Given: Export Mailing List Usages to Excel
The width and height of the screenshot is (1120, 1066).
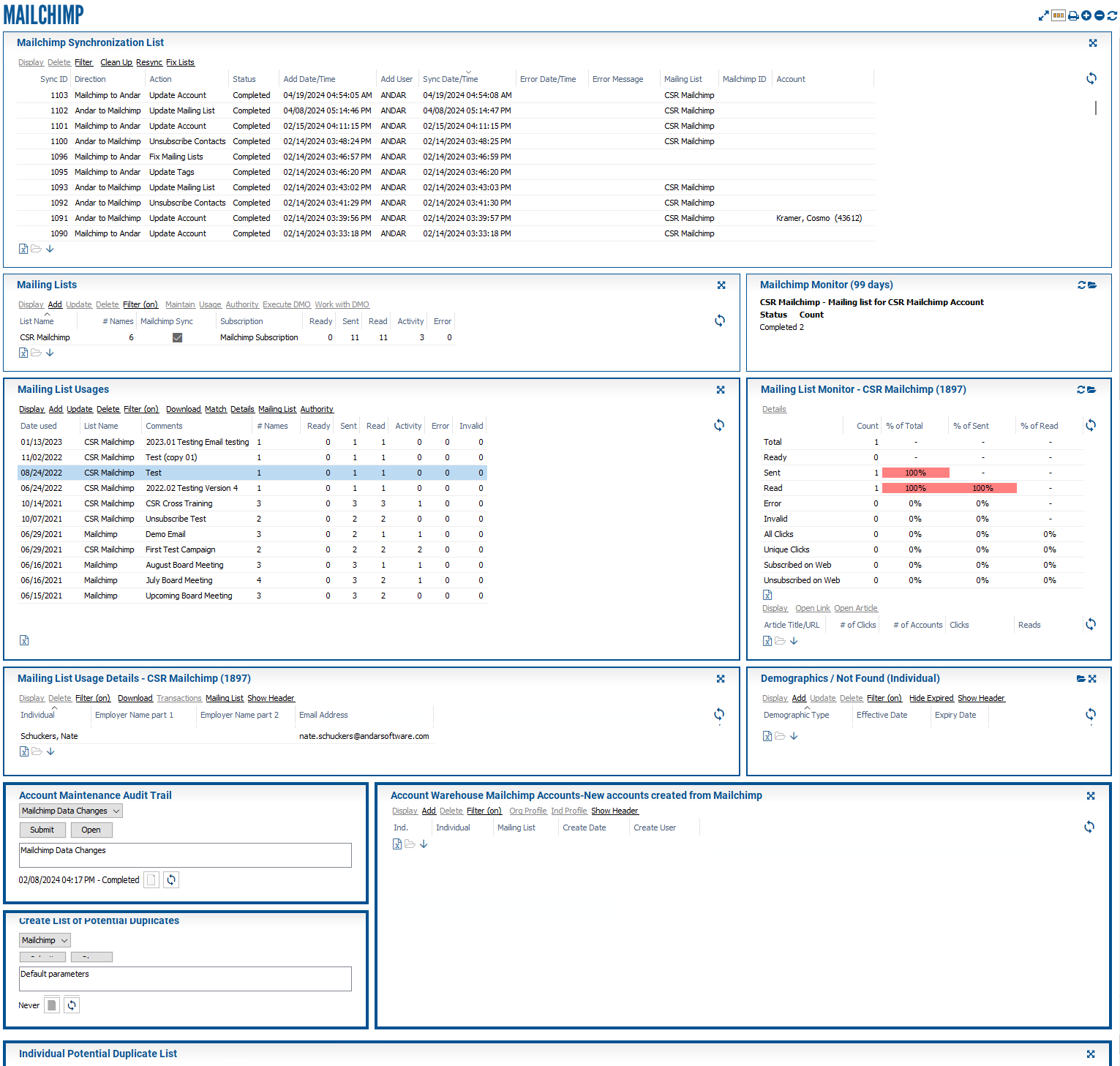Looking at the screenshot, I should click(x=24, y=640).
